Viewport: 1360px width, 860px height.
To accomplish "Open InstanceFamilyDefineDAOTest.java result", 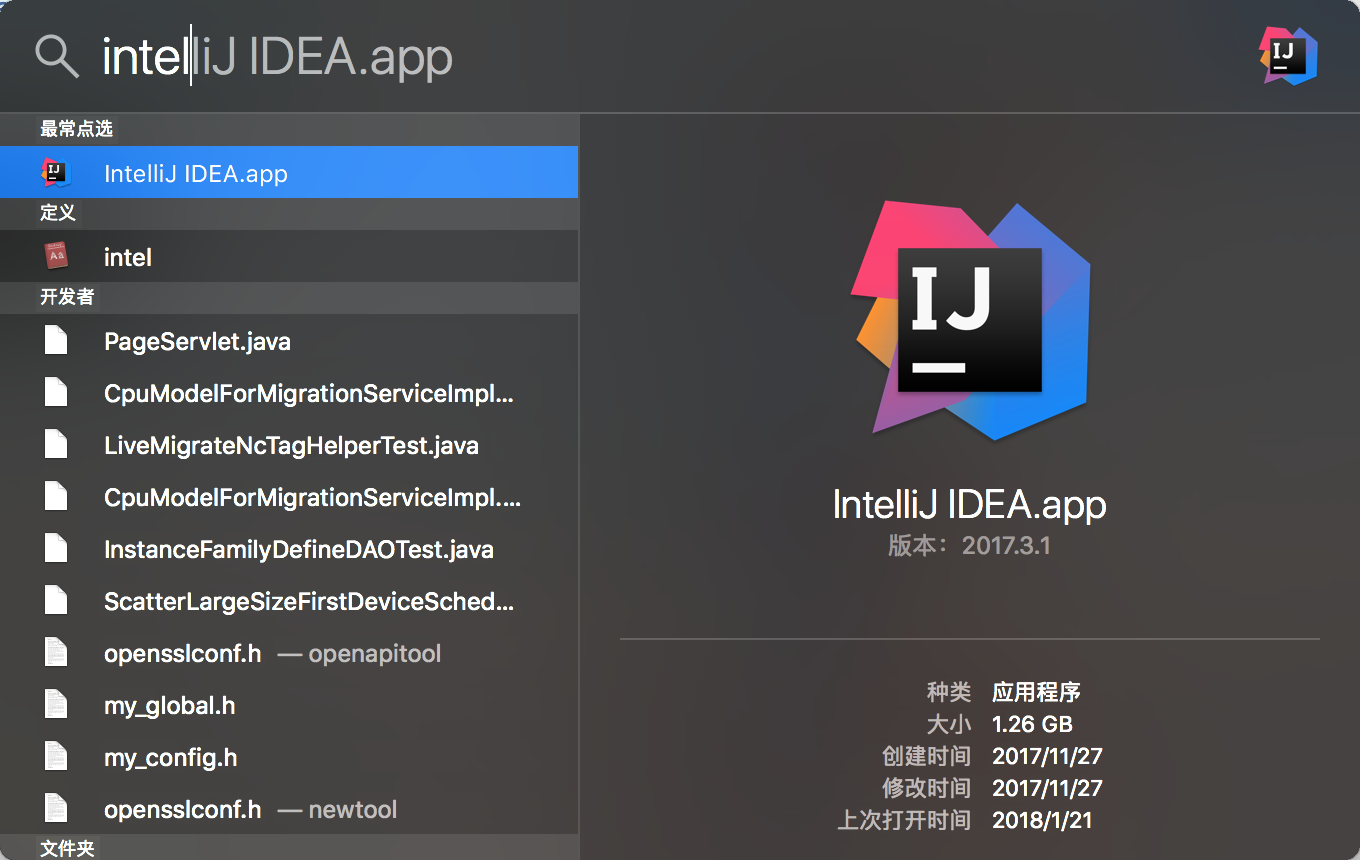I will (289, 549).
